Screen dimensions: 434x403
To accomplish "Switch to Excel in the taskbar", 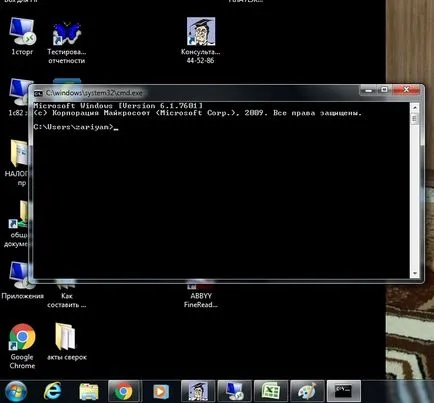I will click(271, 391).
